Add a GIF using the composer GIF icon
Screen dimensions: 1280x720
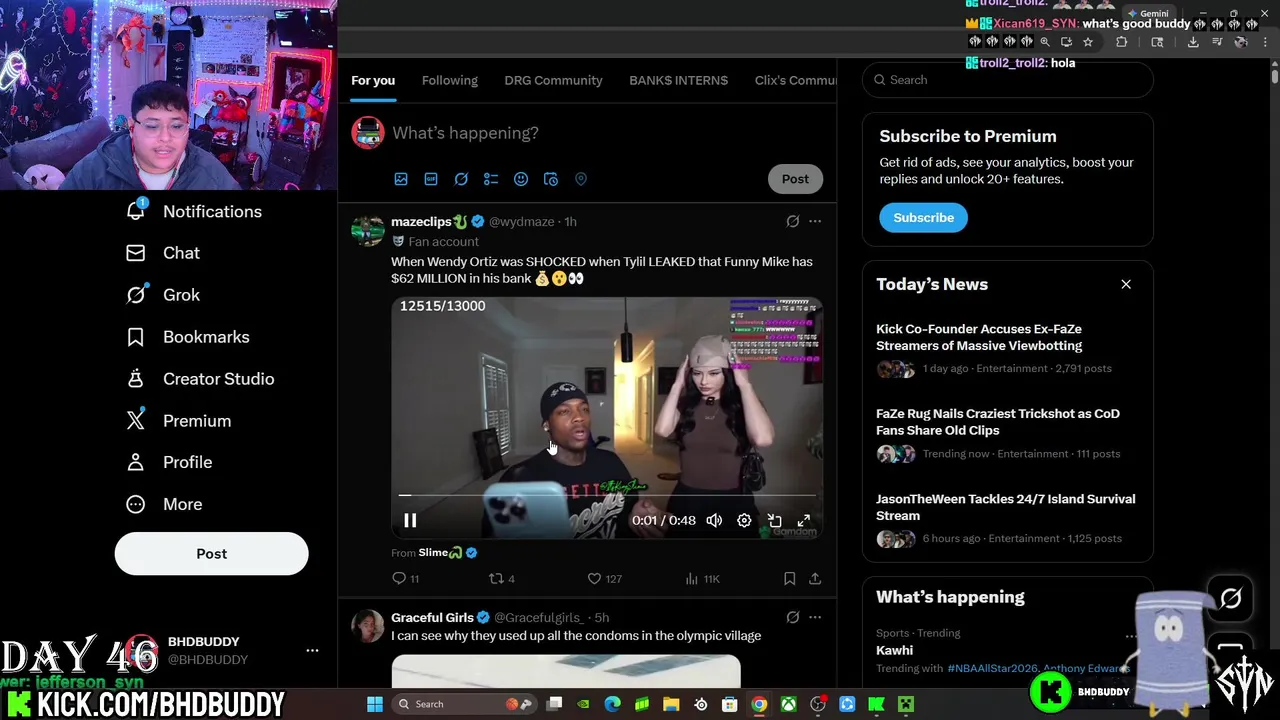[431, 179]
